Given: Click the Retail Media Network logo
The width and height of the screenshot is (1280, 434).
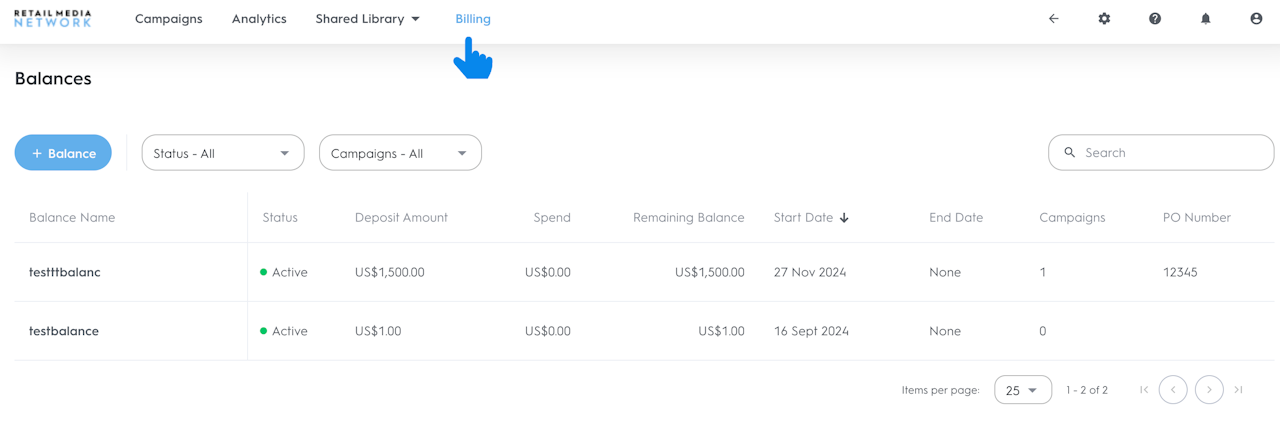Looking at the screenshot, I should coord(52,19).
